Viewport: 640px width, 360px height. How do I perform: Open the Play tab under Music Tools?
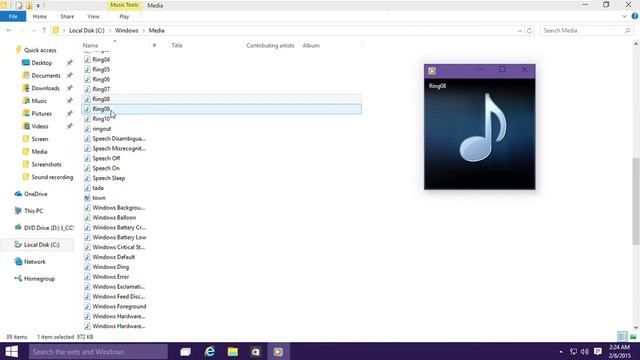[124, 16]
